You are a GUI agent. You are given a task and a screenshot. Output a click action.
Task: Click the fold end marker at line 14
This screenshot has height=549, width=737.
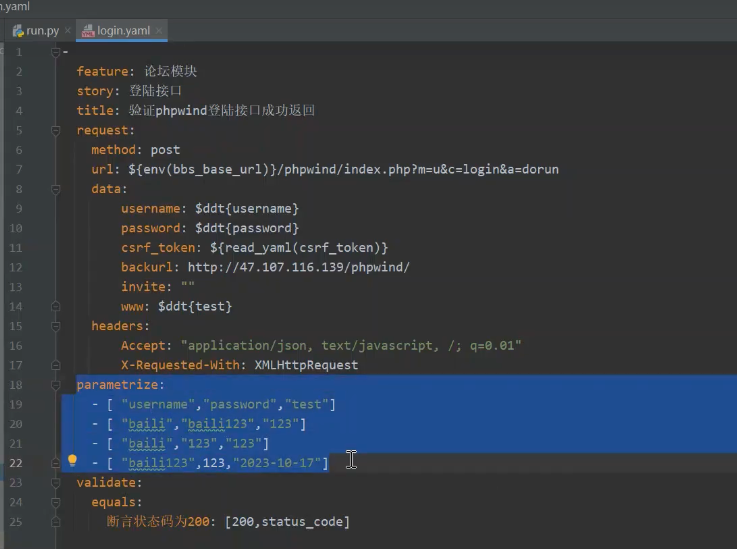(x=55, y=306)
